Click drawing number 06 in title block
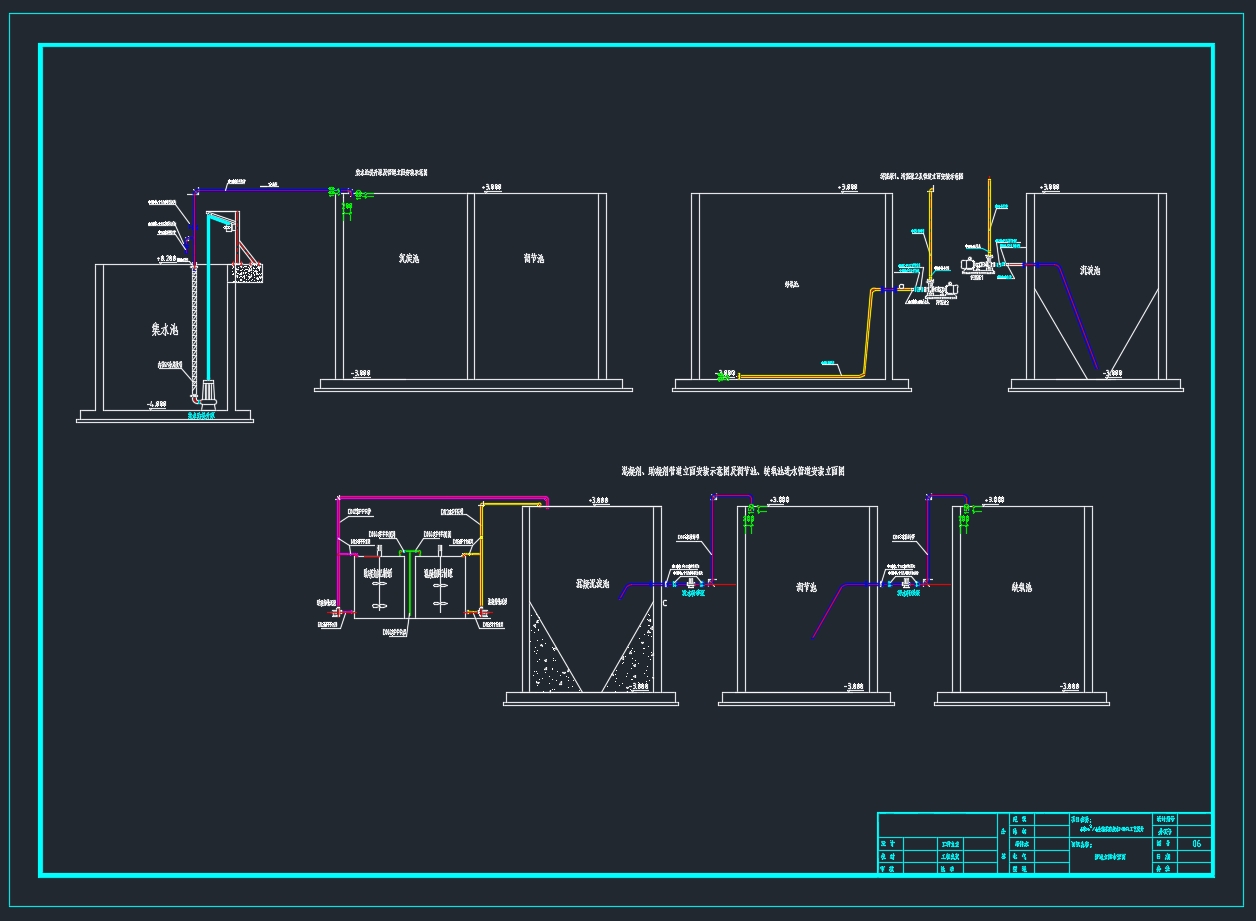Image resolution: width=1256 pixels, height=921 pixels. (x=1196, y=844)
